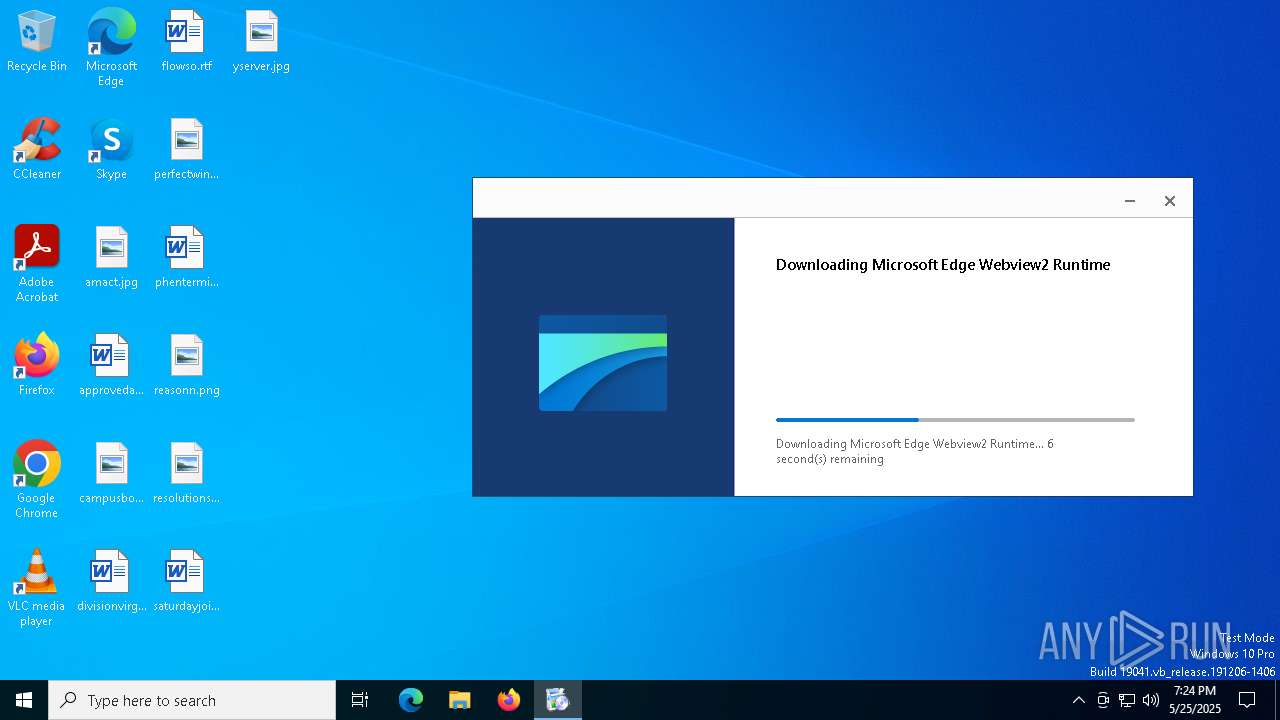Select the VLC media player shortcut
Image resolution: width=1280 pixels, height=720 pixels.
click(37, 588)
